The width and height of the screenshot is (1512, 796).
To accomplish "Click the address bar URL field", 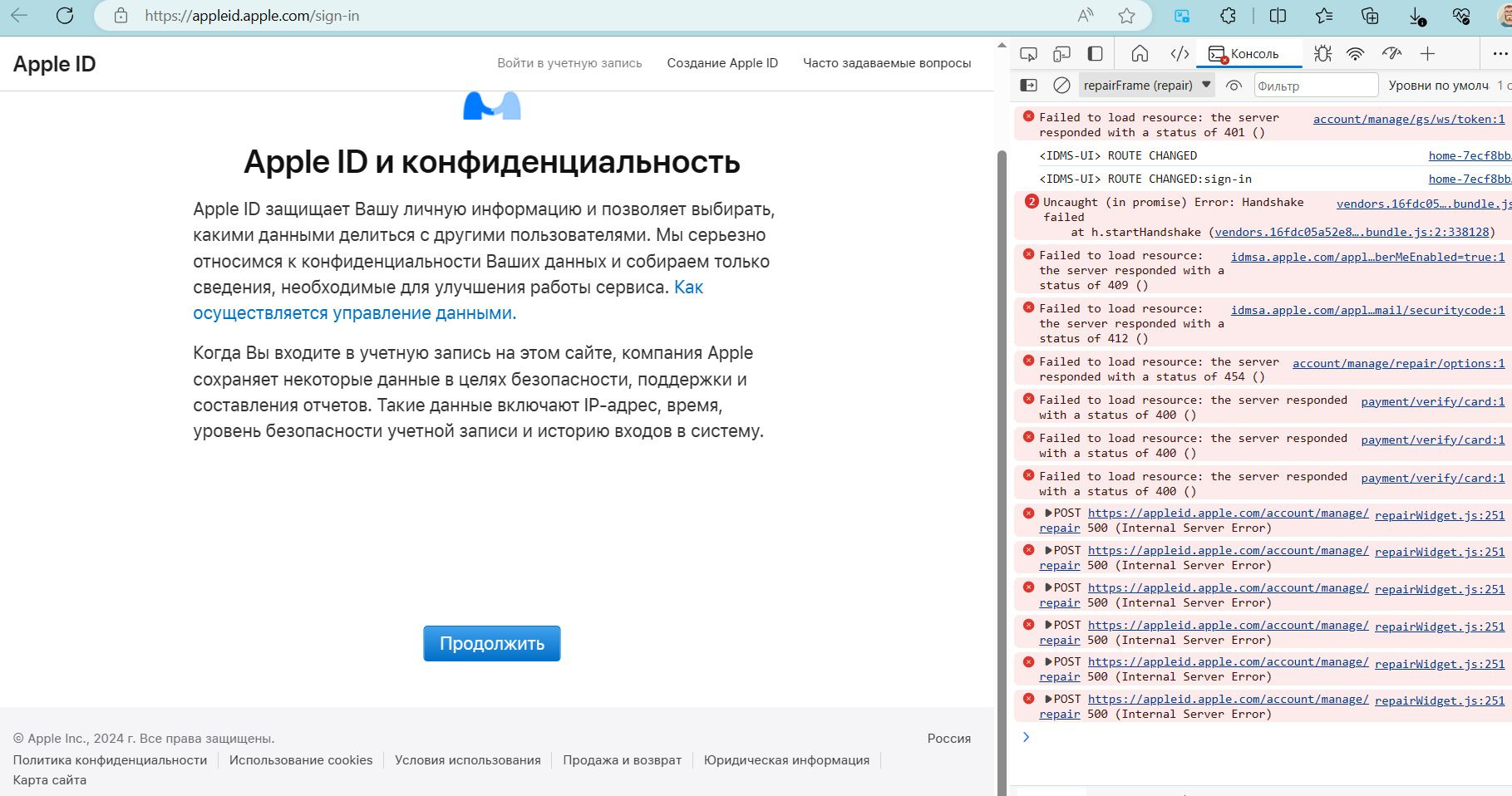I will click(x=582, y=16).
